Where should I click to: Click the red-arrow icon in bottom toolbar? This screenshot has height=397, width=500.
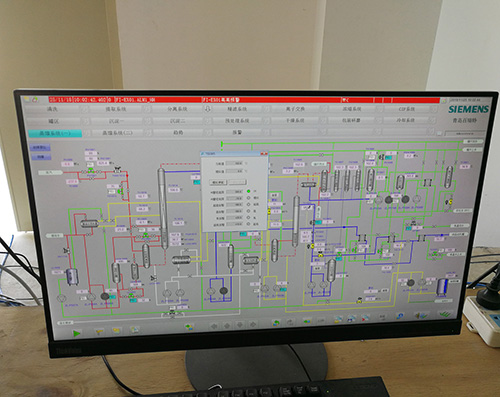coord(365,318)
